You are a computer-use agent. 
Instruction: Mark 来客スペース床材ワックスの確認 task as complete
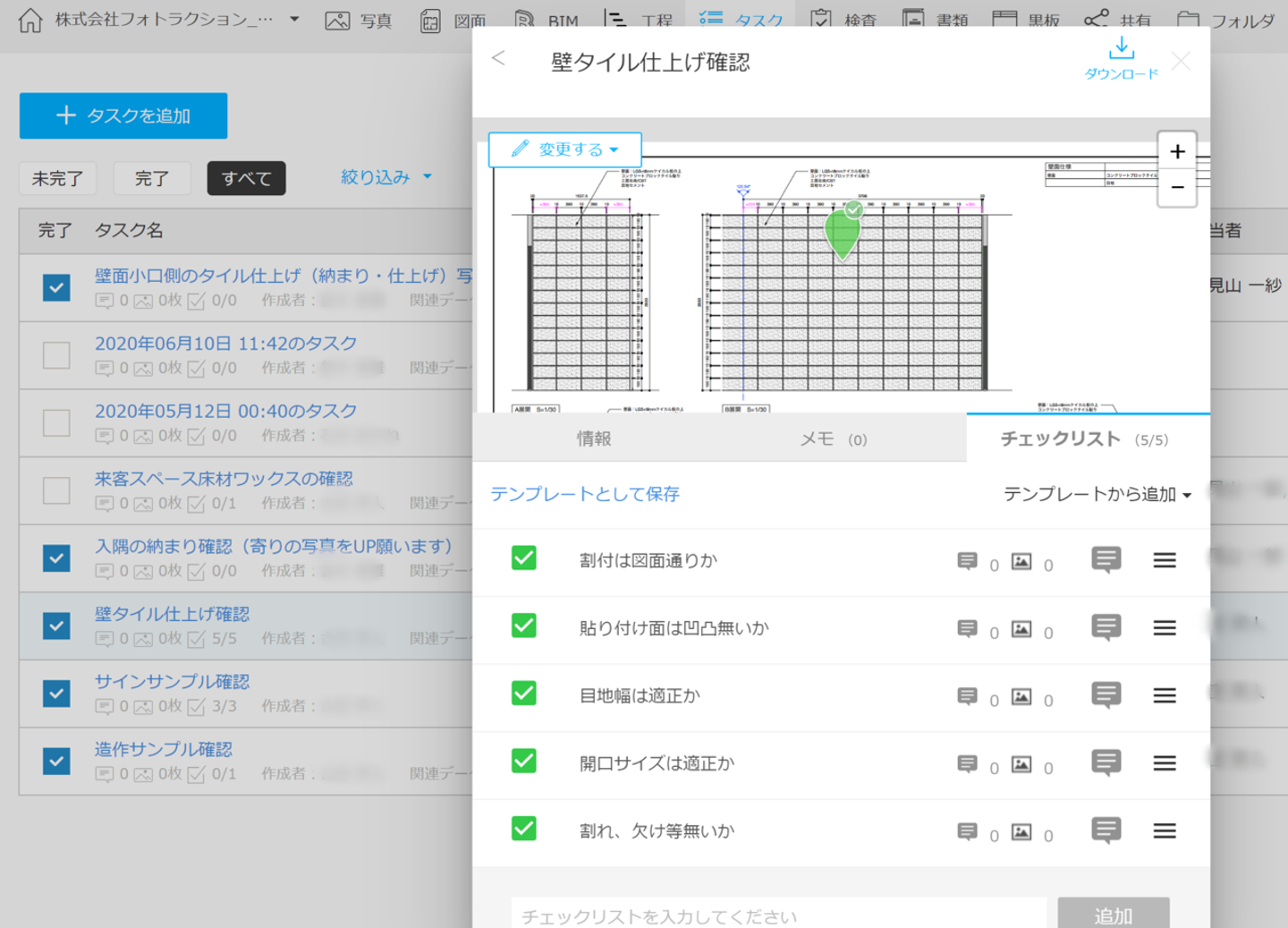[x=56, y=490]
